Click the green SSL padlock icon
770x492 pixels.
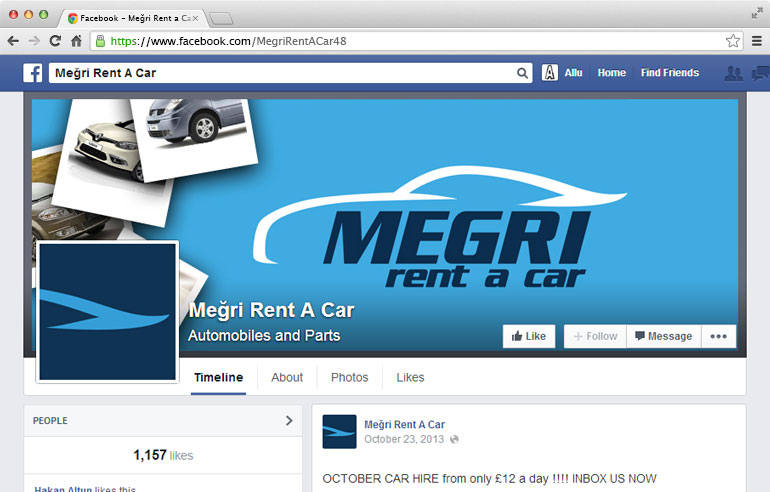click(100, 41)
